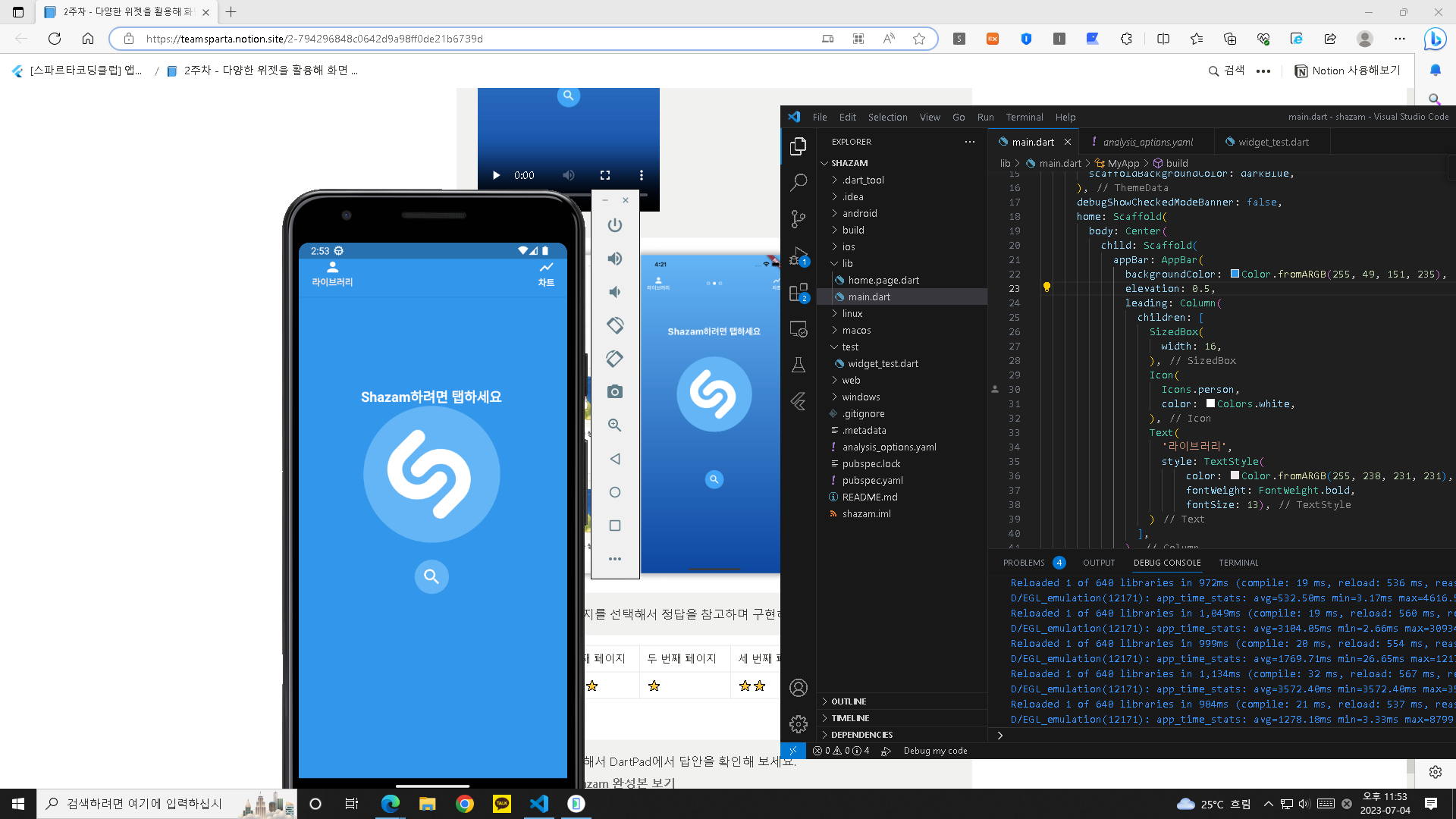Click the white color swatch on line 32
This screenshot has width=1456, height=819.
point(1210,403)
